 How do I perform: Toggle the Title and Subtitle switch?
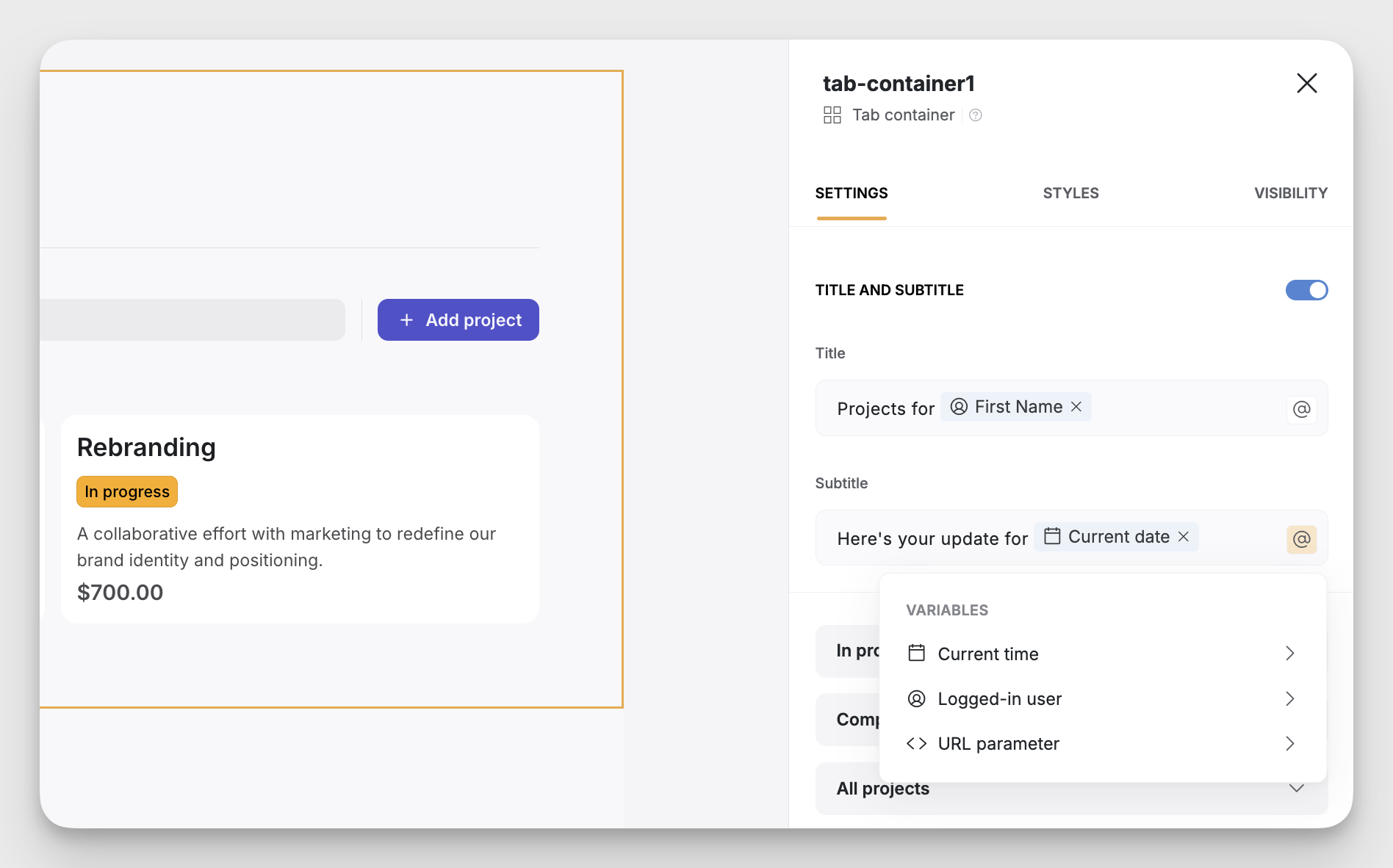tap(1306, 290)
